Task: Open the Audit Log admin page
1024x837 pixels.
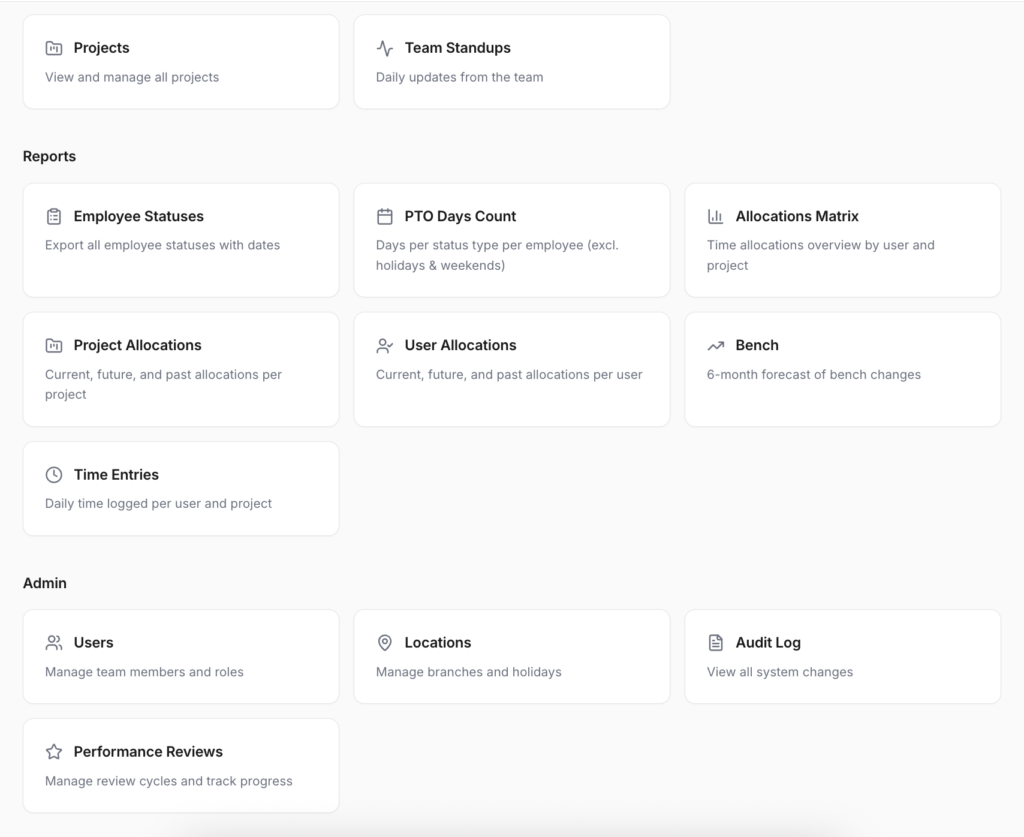Action: pos(842,656)
